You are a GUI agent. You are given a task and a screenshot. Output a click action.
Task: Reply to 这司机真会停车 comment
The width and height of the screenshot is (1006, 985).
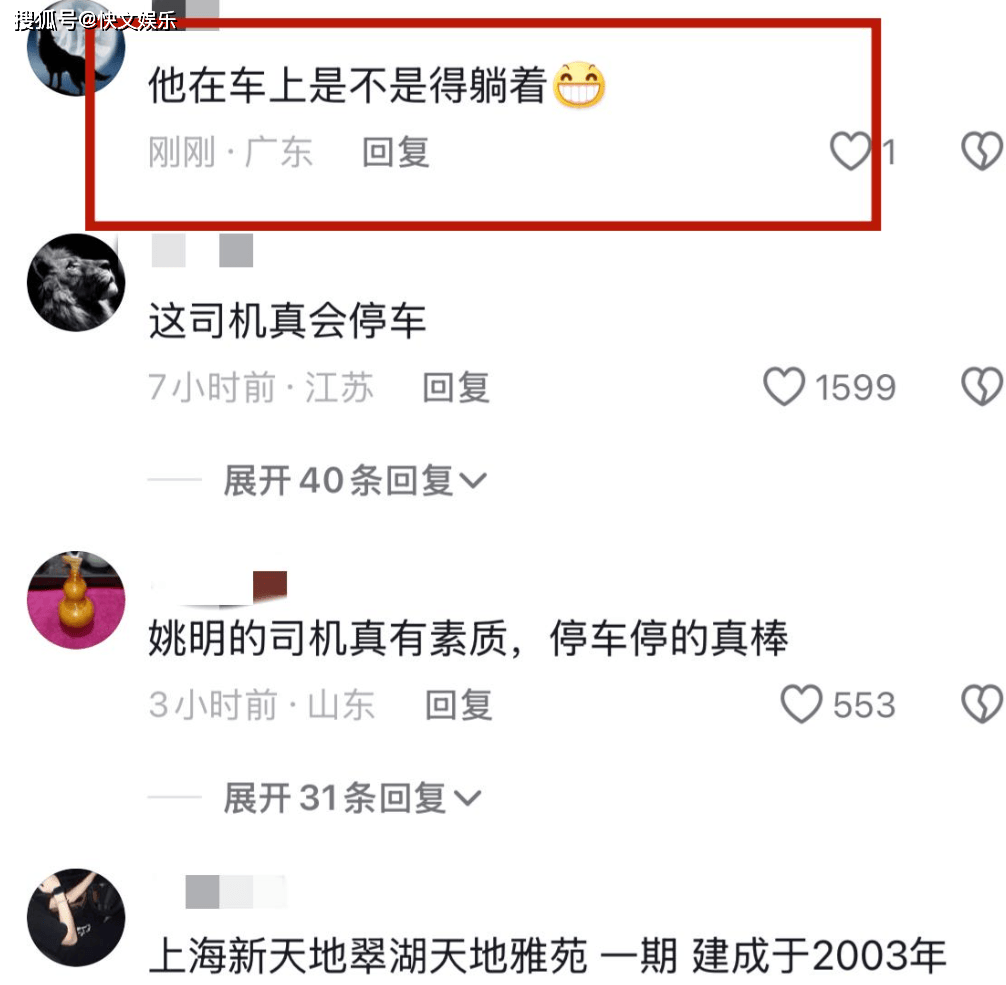click(x=456, y=388)
